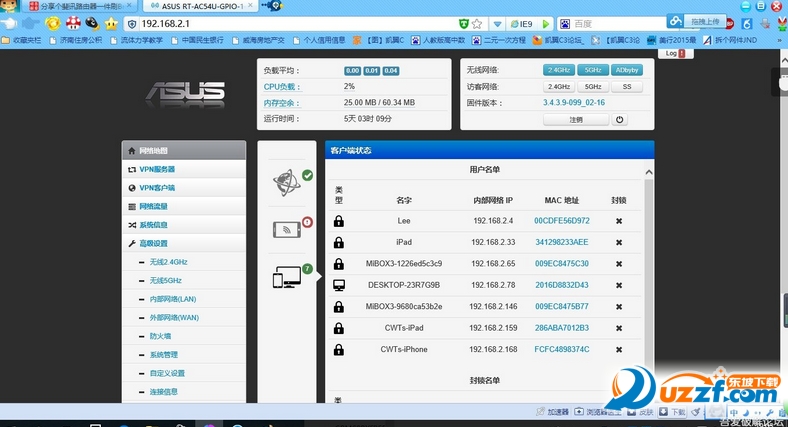Click the address bar showing 192.168.2.1
Screen dimensions: 788x427
pyautogui.click(x=297, y=24)
